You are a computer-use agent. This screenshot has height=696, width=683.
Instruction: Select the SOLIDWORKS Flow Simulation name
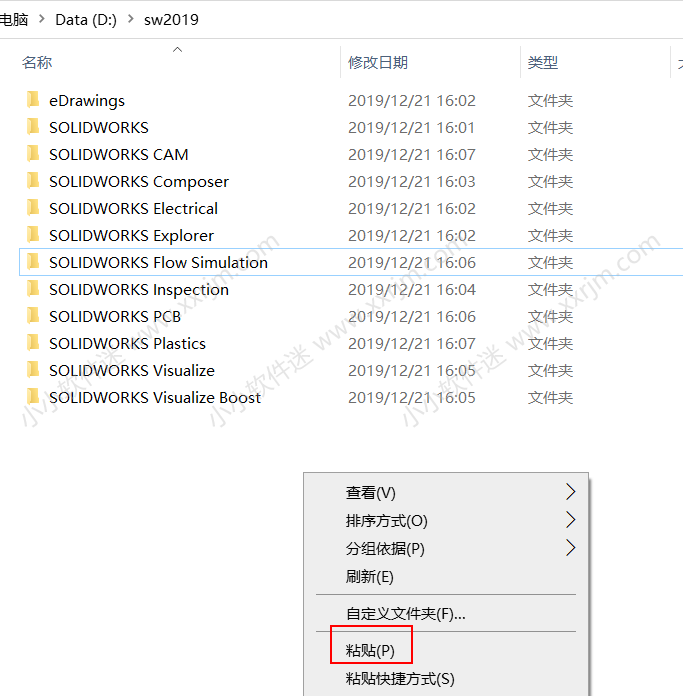158,263
